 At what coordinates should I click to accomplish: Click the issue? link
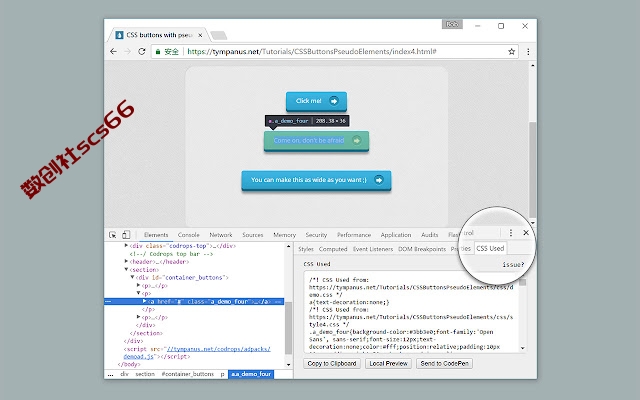click(x=513, y=264)
